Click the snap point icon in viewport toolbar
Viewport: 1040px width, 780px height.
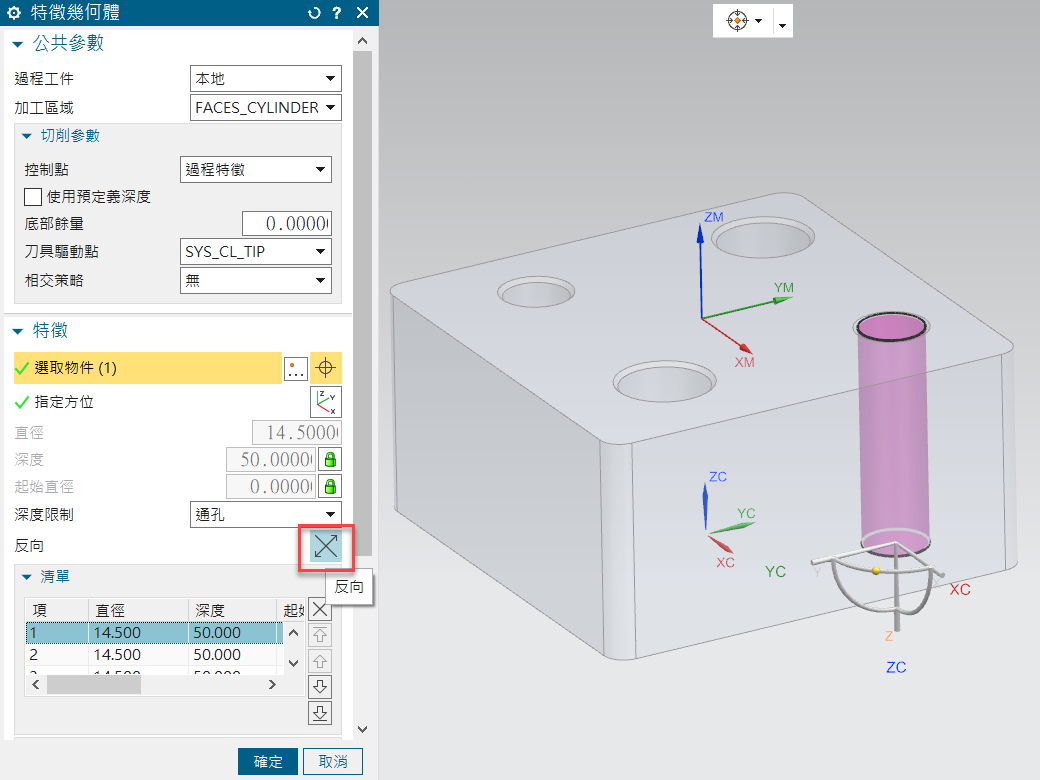tap(737, 21)
